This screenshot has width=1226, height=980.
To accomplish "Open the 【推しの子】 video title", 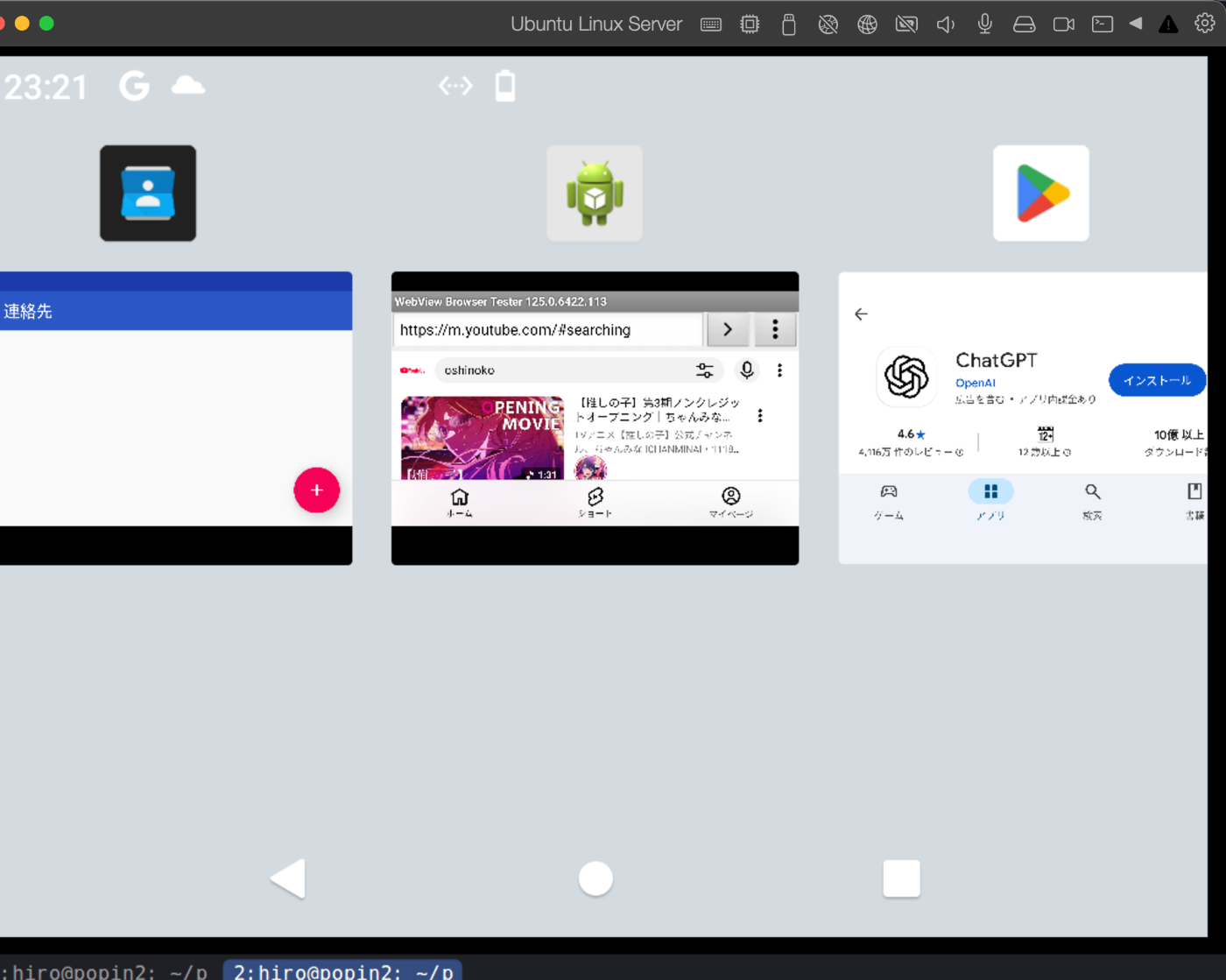I will point(659,410).
